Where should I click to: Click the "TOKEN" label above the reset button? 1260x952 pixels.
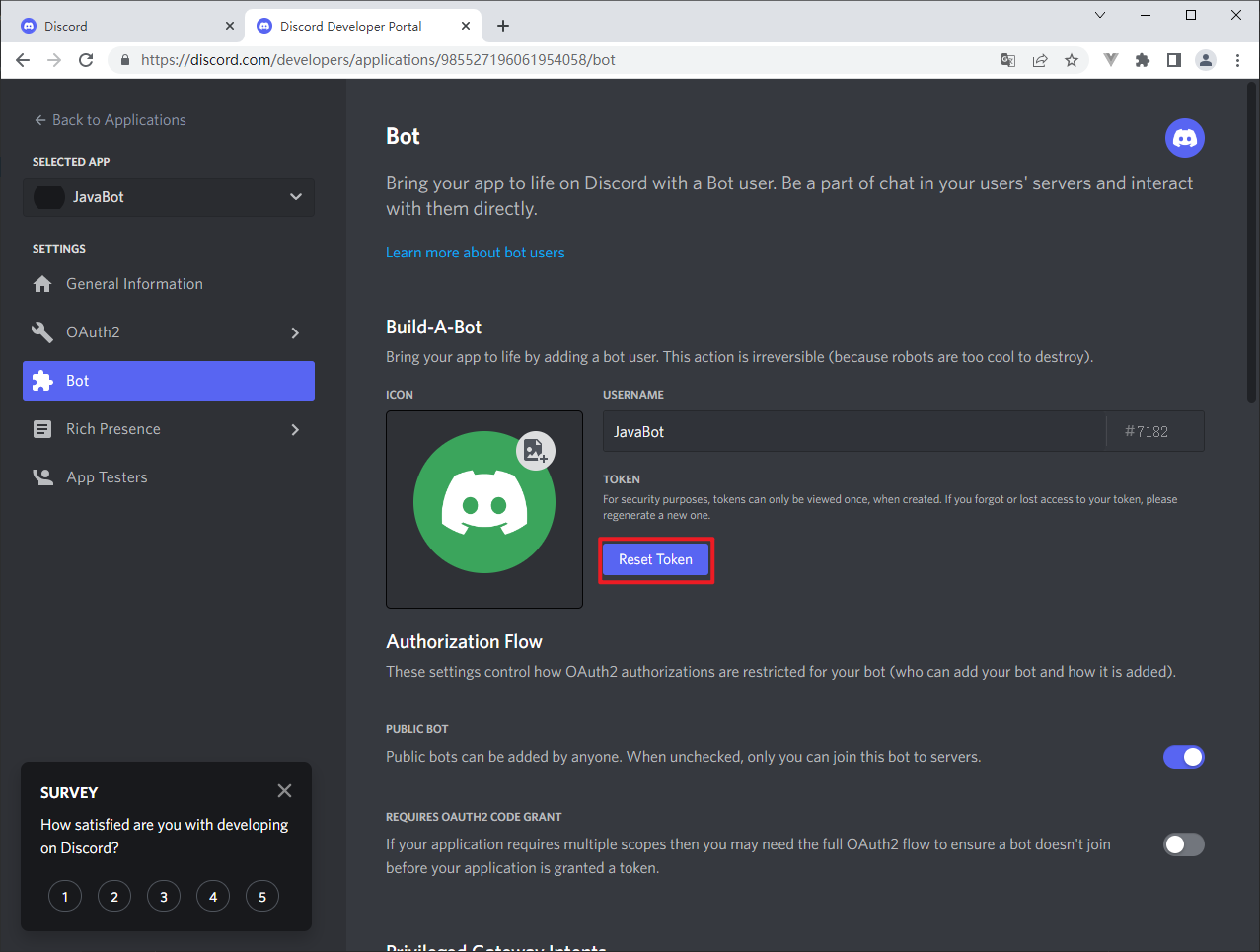(622, 479)
